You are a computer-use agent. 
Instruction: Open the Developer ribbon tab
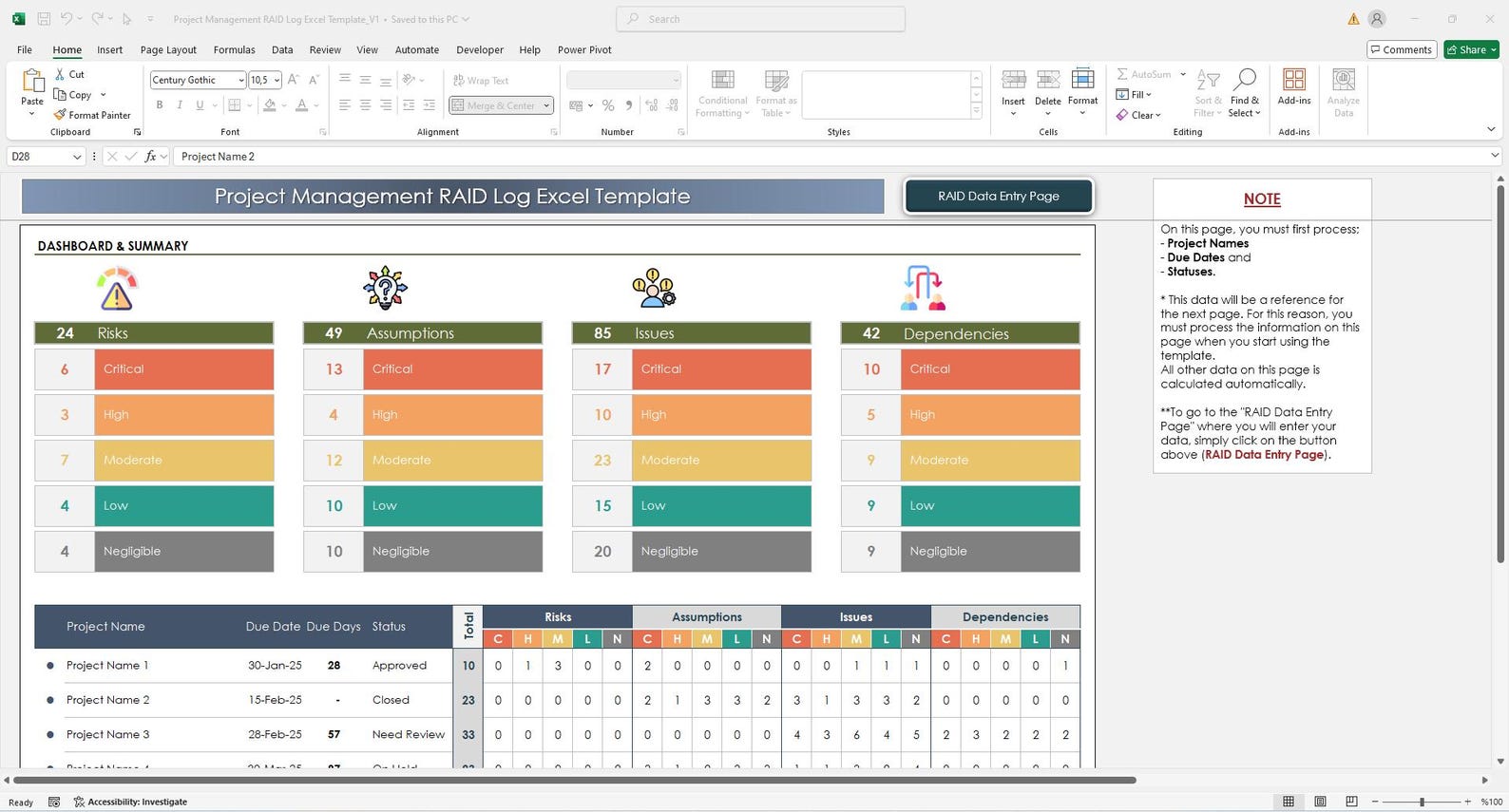(x=480, y=50)
